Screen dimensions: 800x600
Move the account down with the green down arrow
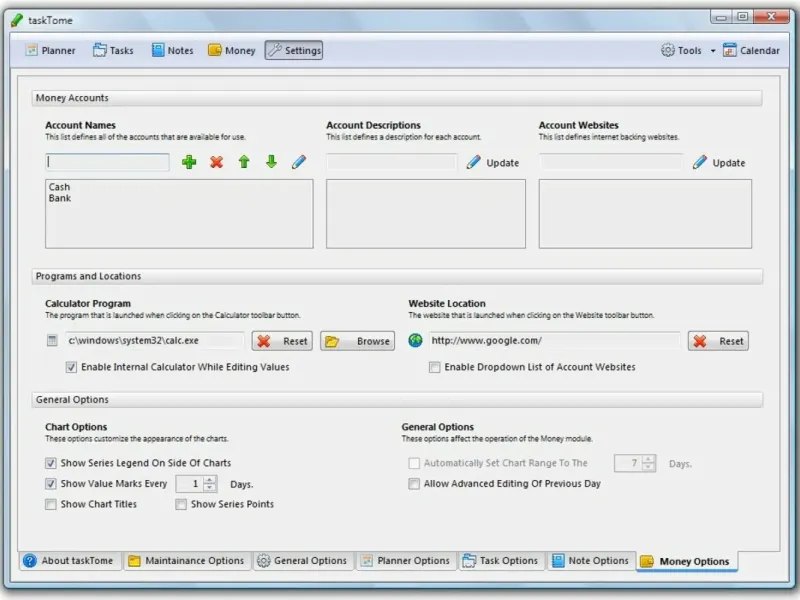tap(271, 162)
